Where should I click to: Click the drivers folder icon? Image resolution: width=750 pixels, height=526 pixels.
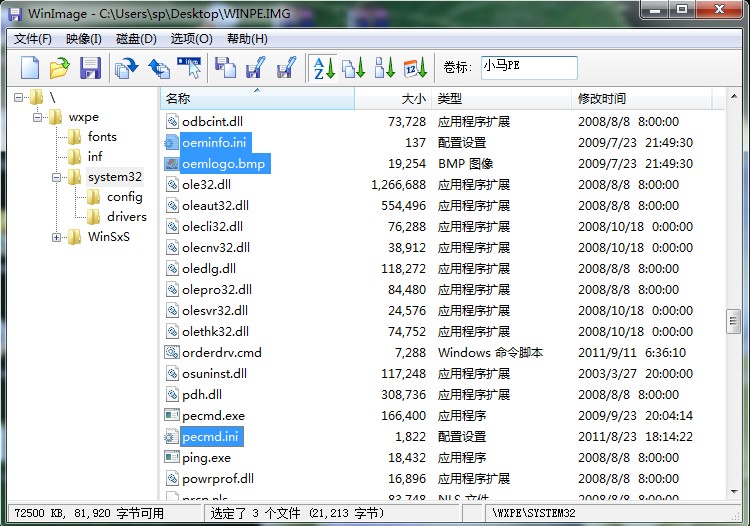(x=93, y=217)
